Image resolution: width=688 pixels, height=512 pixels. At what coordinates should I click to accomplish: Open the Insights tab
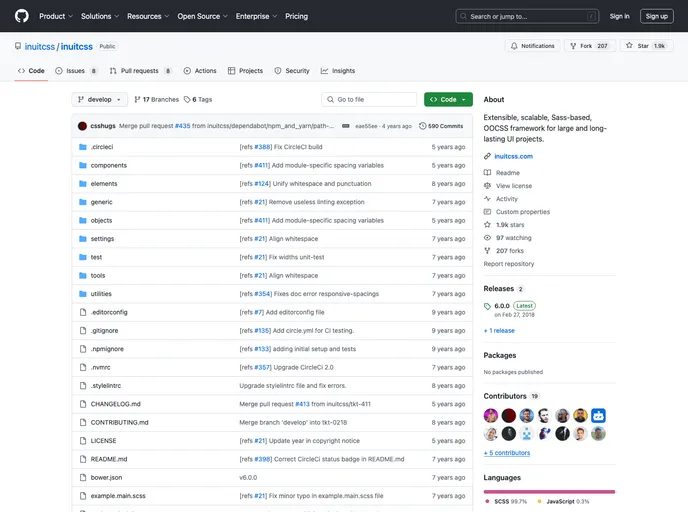pyautogui.click(x=338, y=71)
